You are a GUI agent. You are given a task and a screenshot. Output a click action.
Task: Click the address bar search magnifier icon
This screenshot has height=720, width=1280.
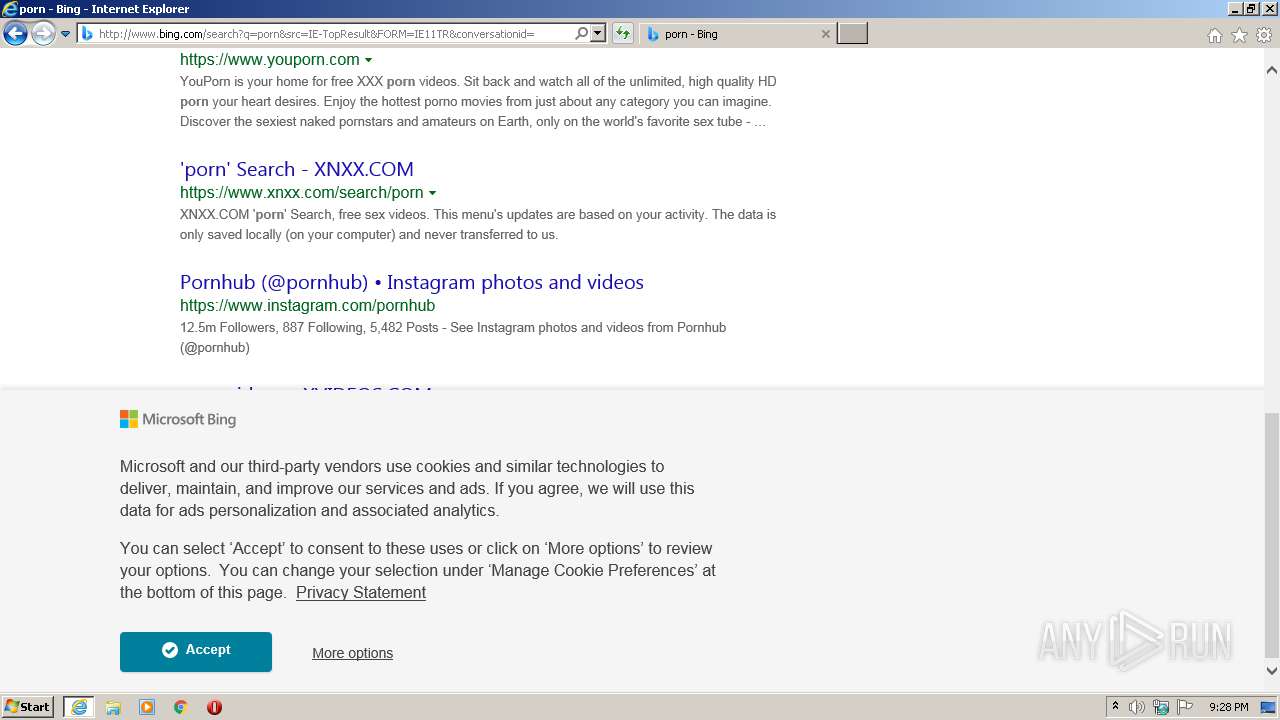[x=581, y=34]
